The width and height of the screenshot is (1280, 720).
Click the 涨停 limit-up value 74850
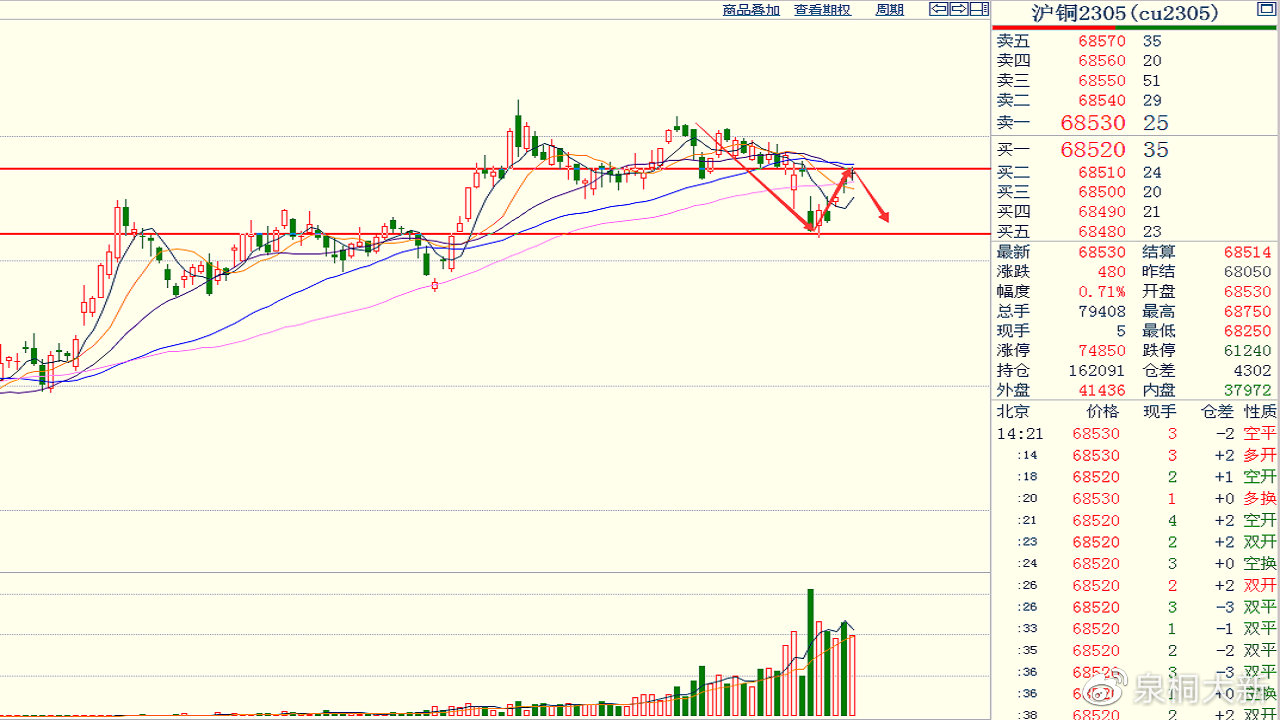point(1102,351)
